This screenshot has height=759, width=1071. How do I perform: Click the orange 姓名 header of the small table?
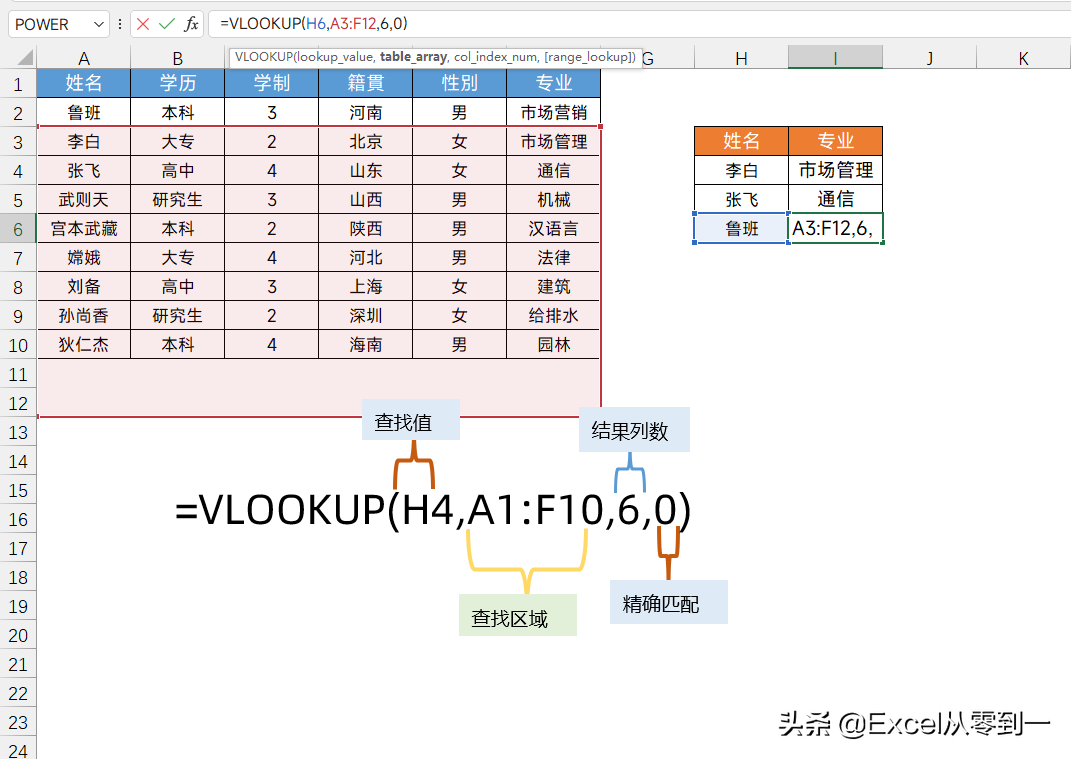click(740, 141)
